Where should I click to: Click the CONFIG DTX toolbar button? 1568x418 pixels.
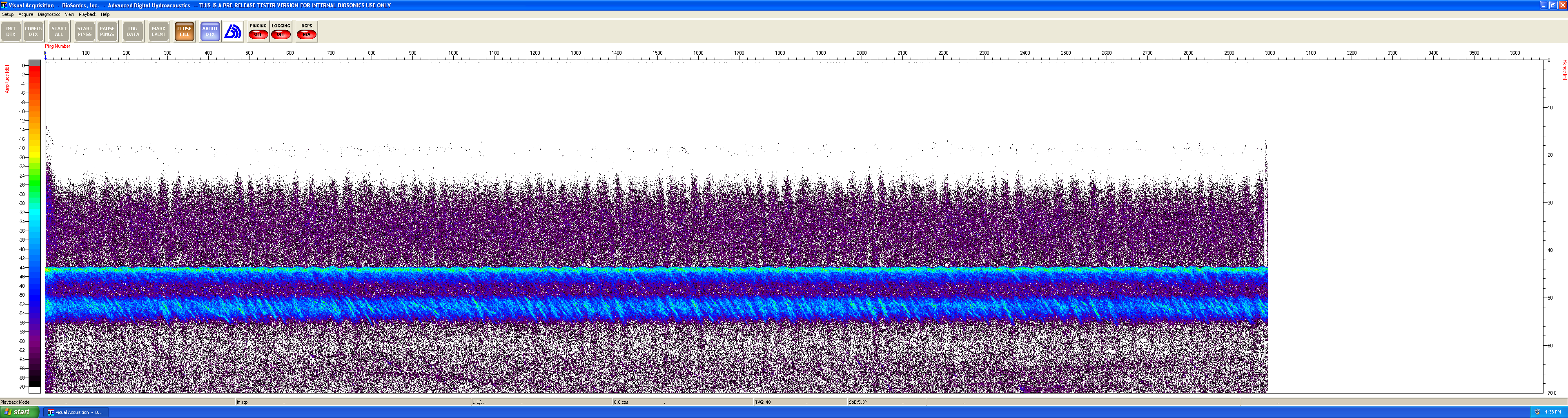(x=33, y=32)
